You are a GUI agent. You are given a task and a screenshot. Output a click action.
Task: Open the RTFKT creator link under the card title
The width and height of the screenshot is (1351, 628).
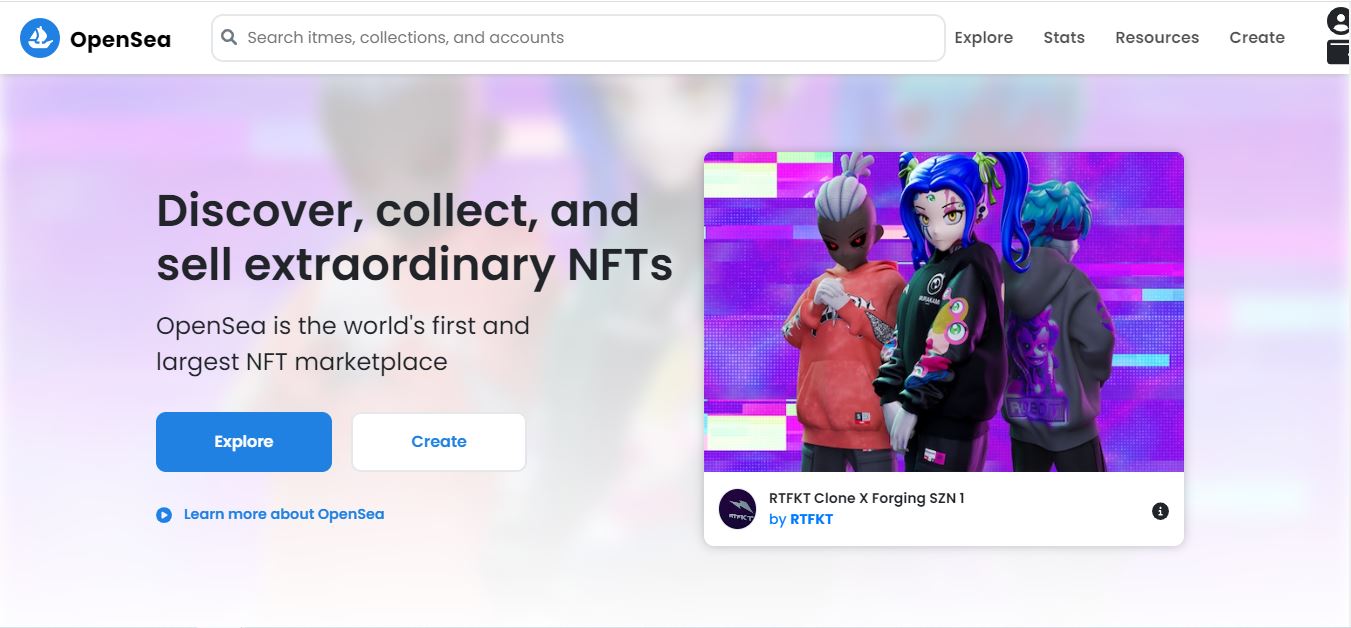pos(810,519)
